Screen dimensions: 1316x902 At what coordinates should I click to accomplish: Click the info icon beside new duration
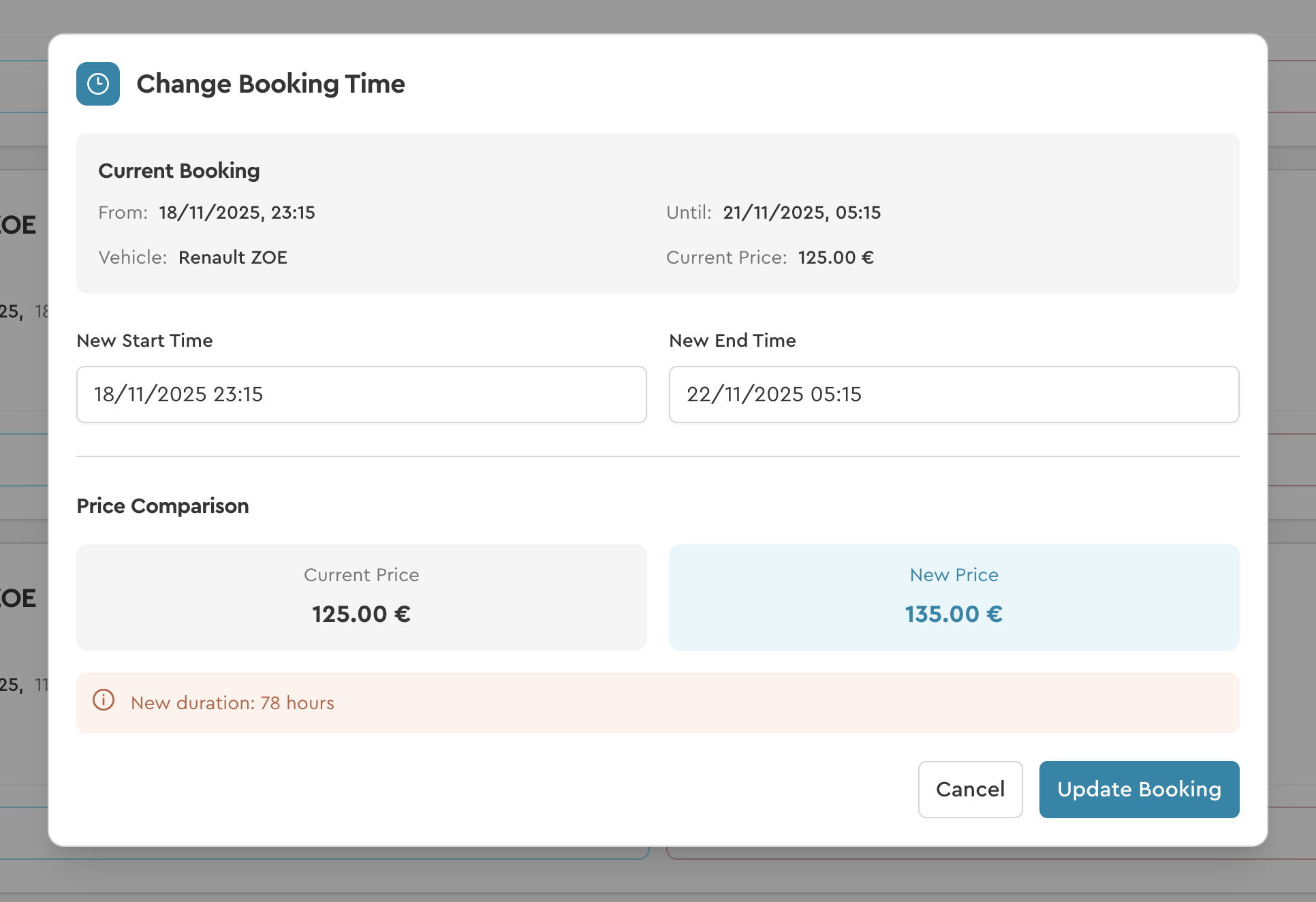(x=104, y=700)
